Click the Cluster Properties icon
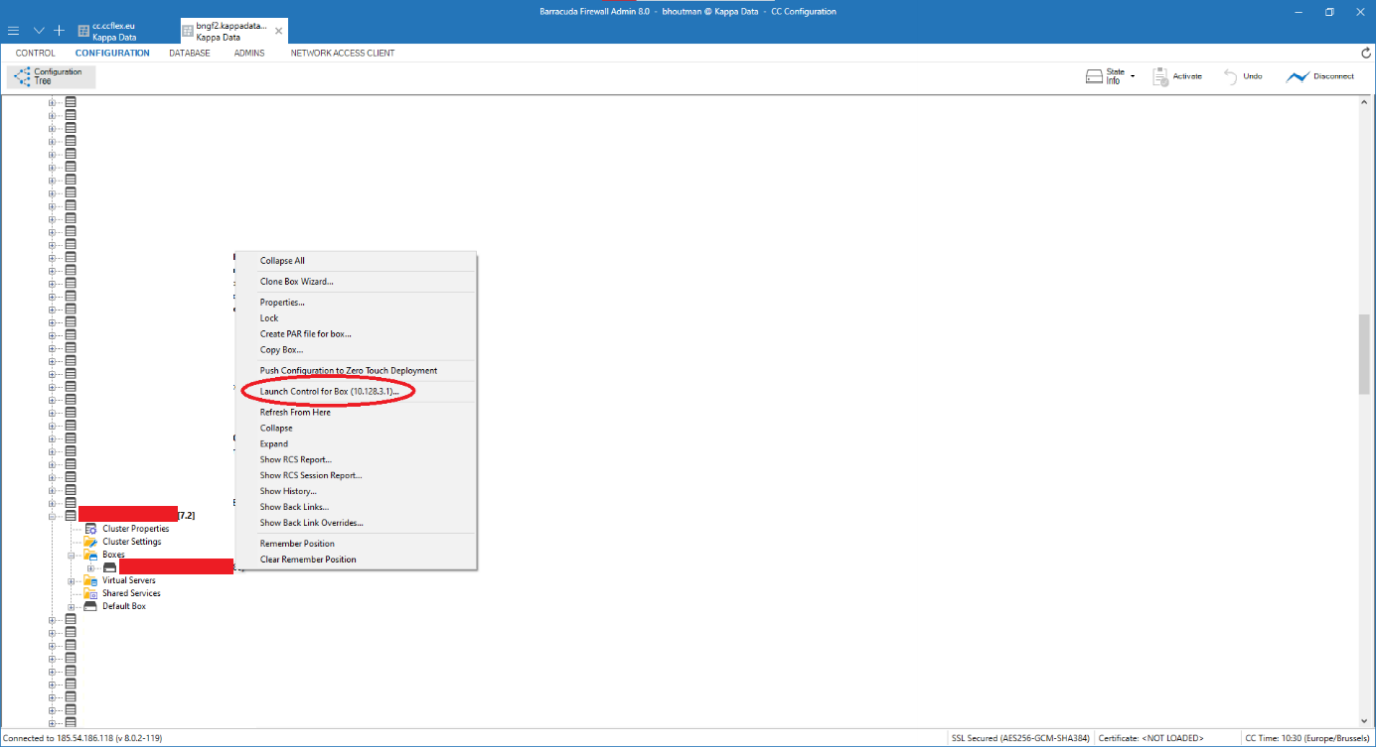 (x=91, y=529)
